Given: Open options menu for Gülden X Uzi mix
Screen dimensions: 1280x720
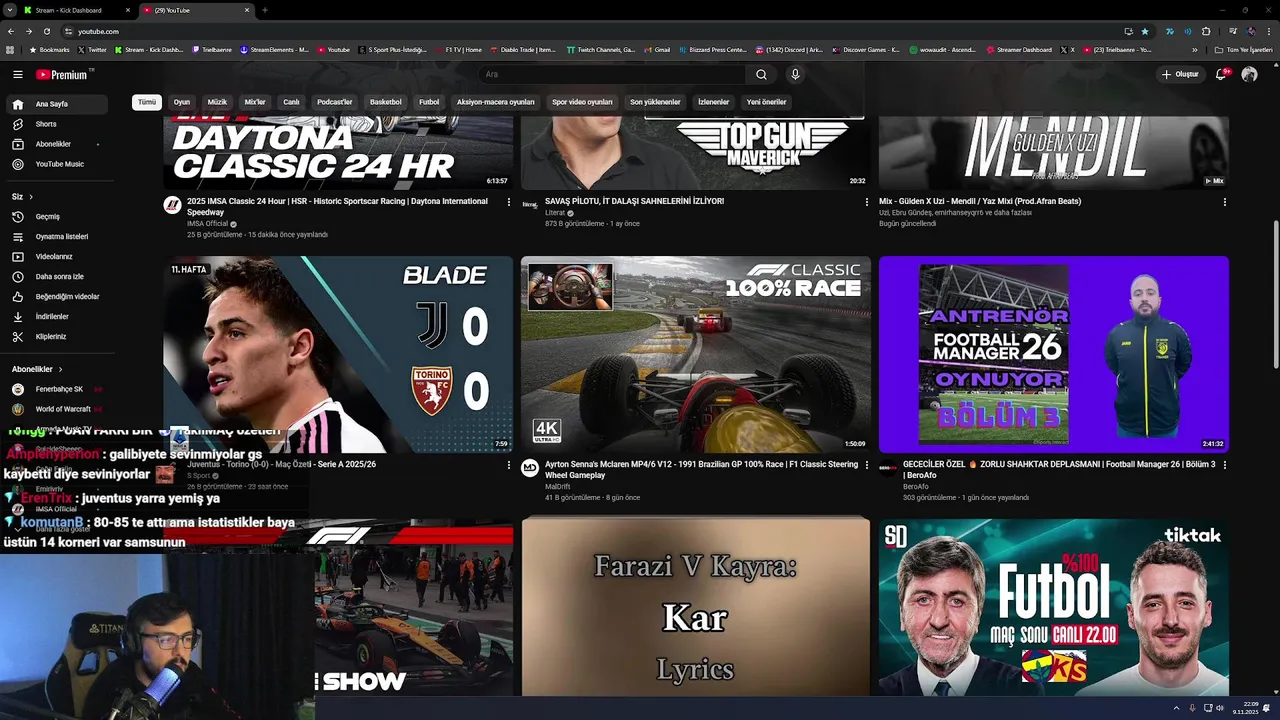Looking at the screenshot, I should (x=1225, y=202).
